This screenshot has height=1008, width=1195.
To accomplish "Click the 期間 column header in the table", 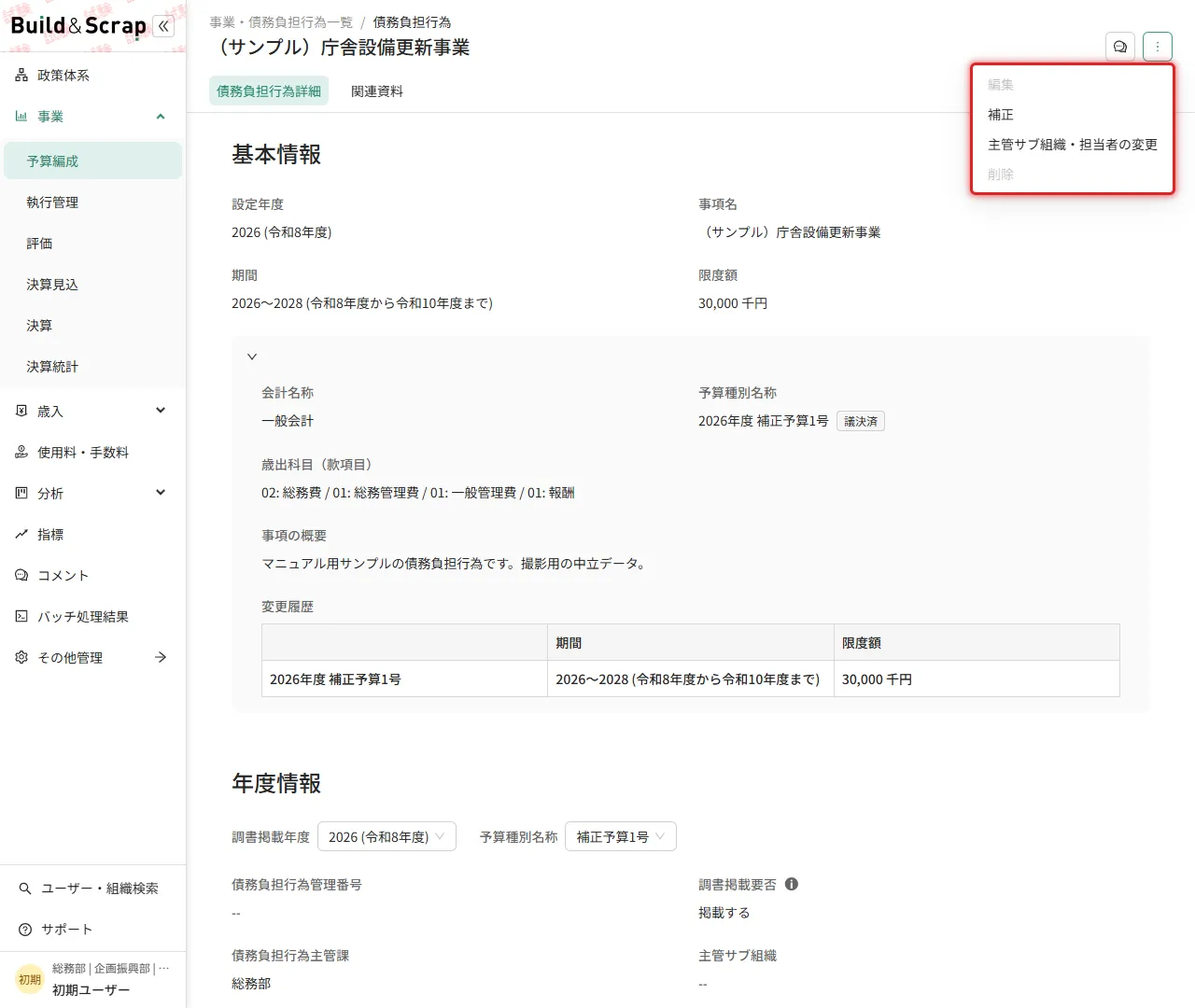I will [691, 643].
